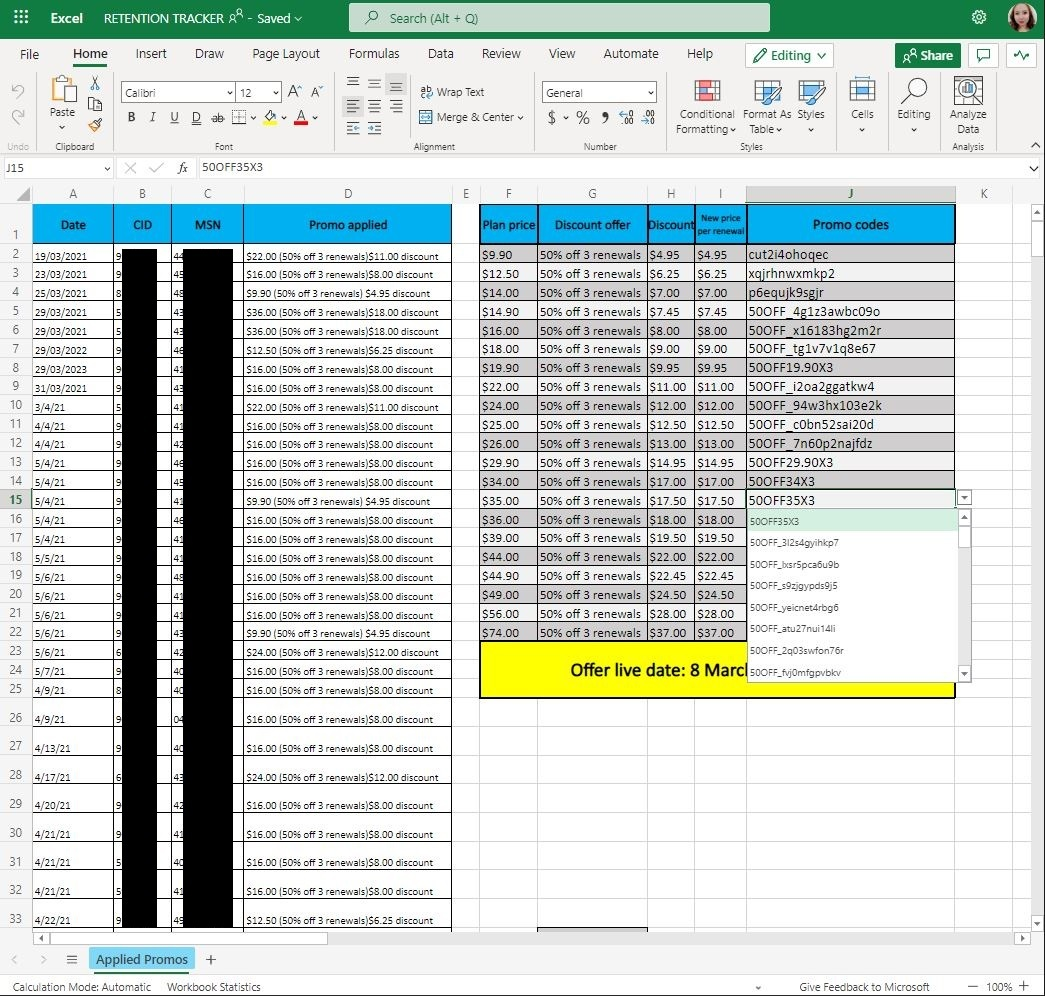
Task: Decrease font size with the smaller A
Action: coord(317,92)
